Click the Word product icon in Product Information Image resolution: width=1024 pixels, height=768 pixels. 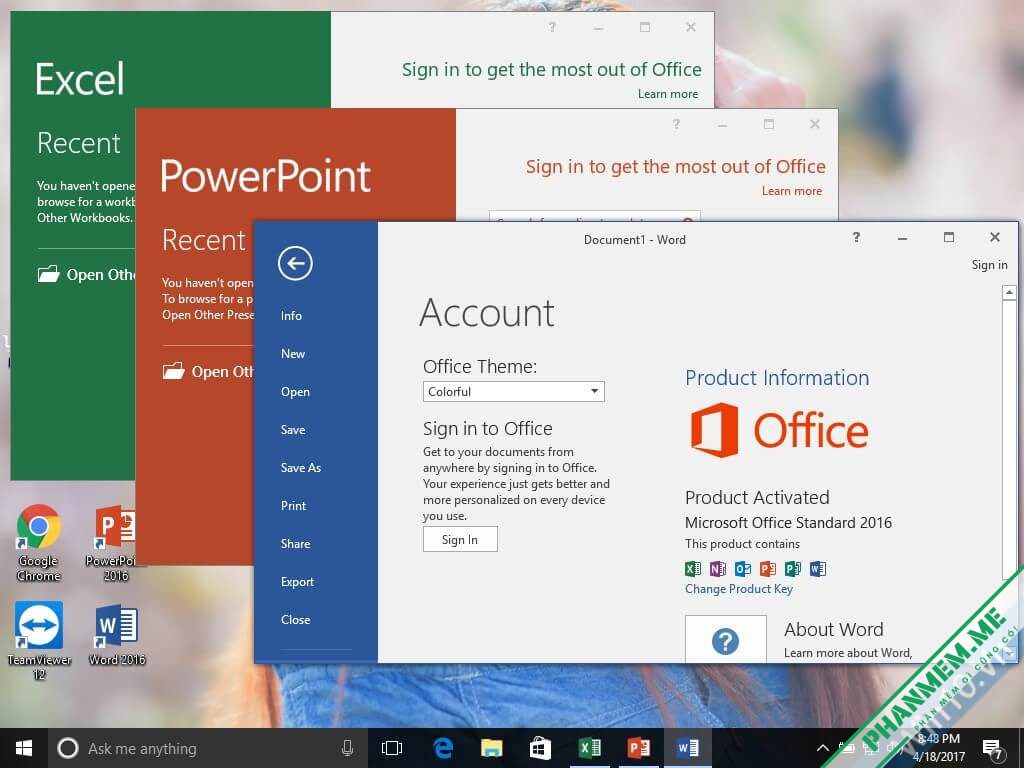coord(818,569)
